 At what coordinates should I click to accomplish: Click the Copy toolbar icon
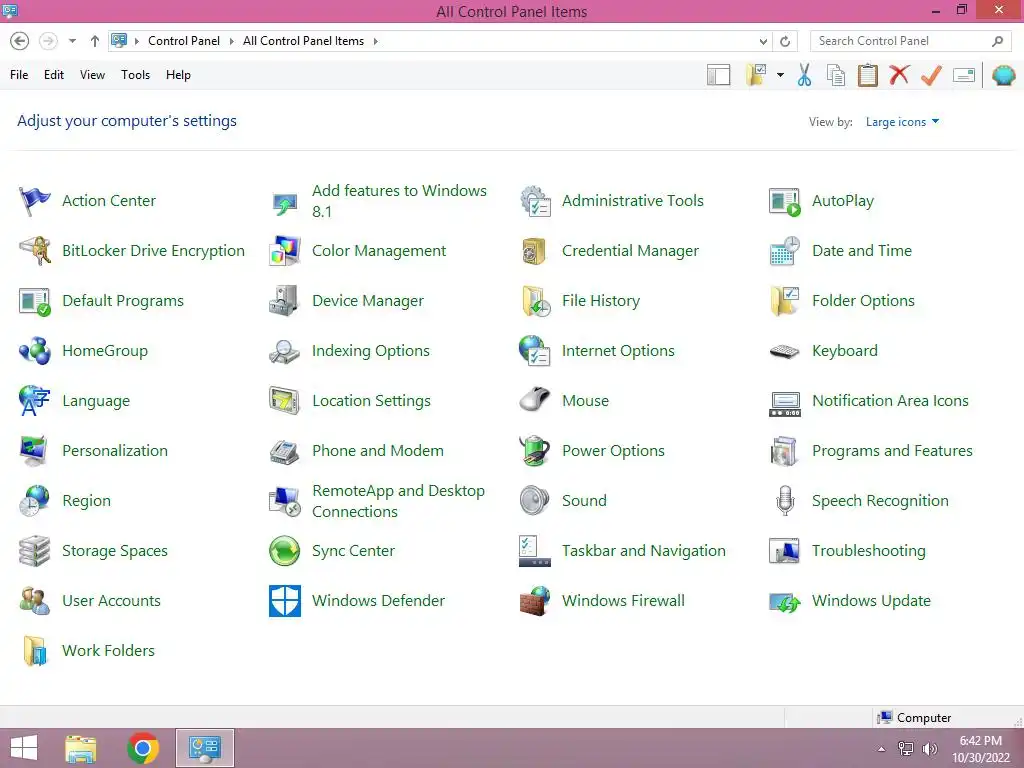836,75
